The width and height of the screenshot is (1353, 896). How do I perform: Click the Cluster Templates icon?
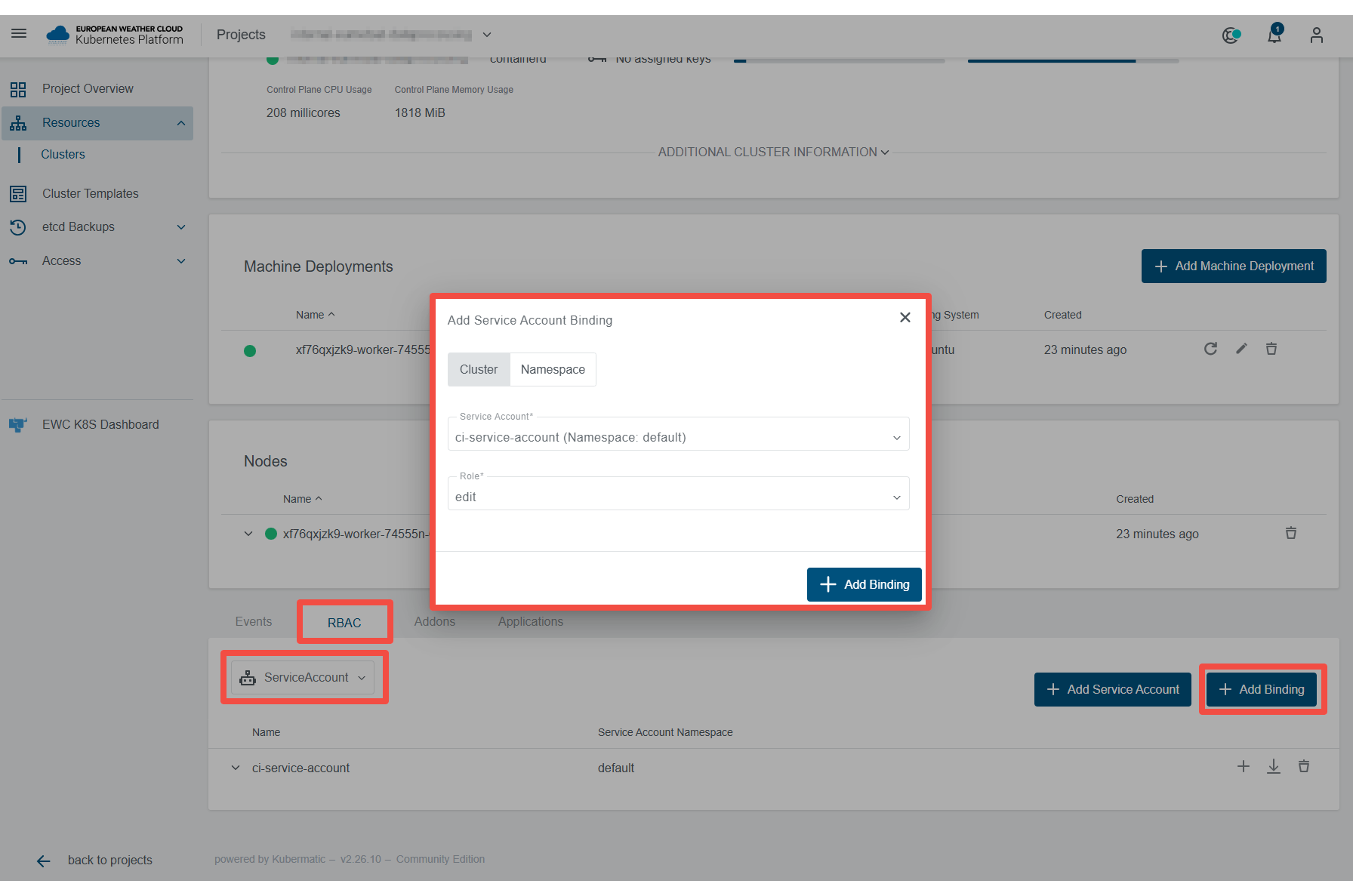18,194
